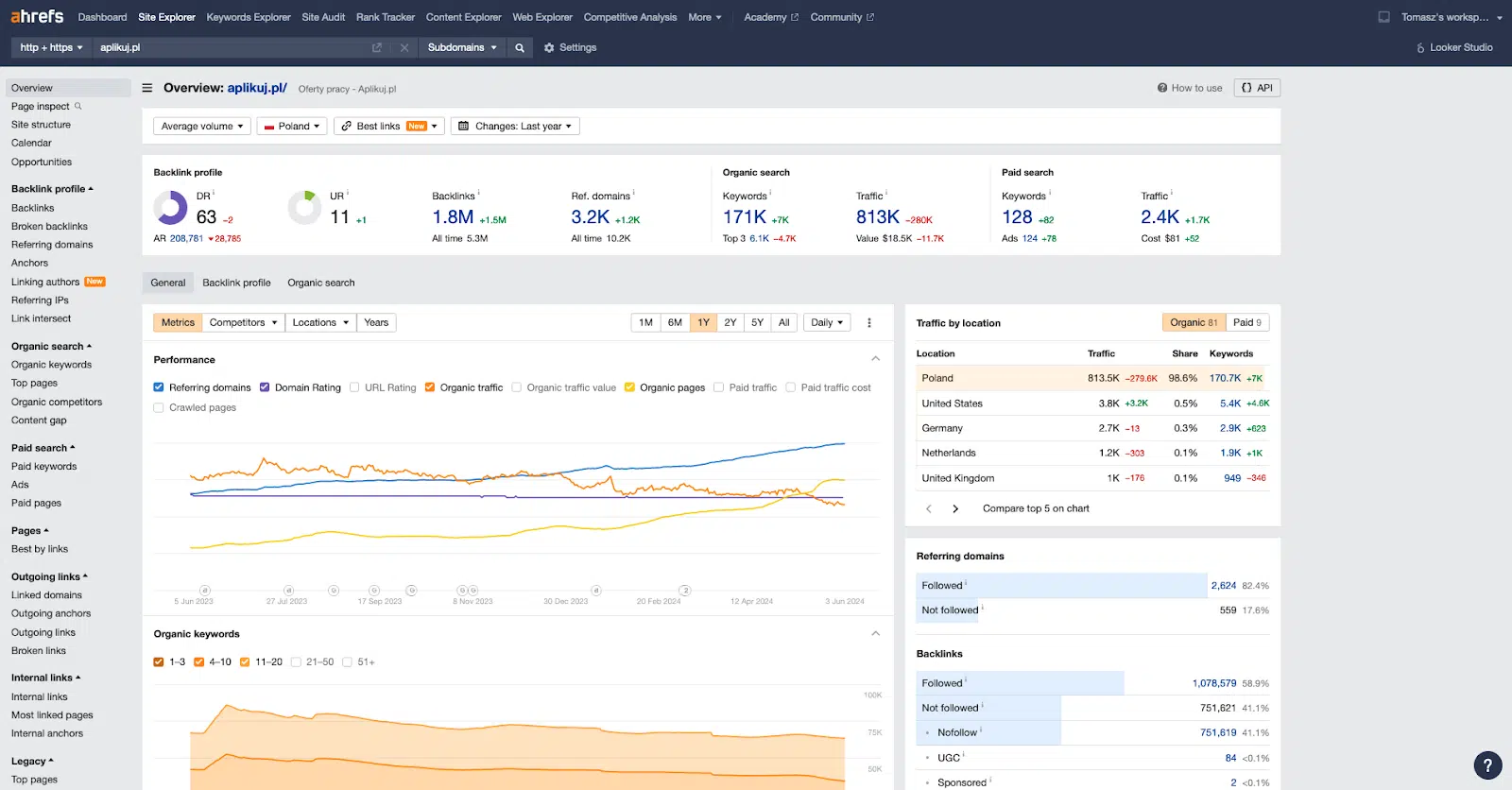Open the Daily granularity dropdown
This screenshot has width=1512, height=790.
tap(827, 322)
